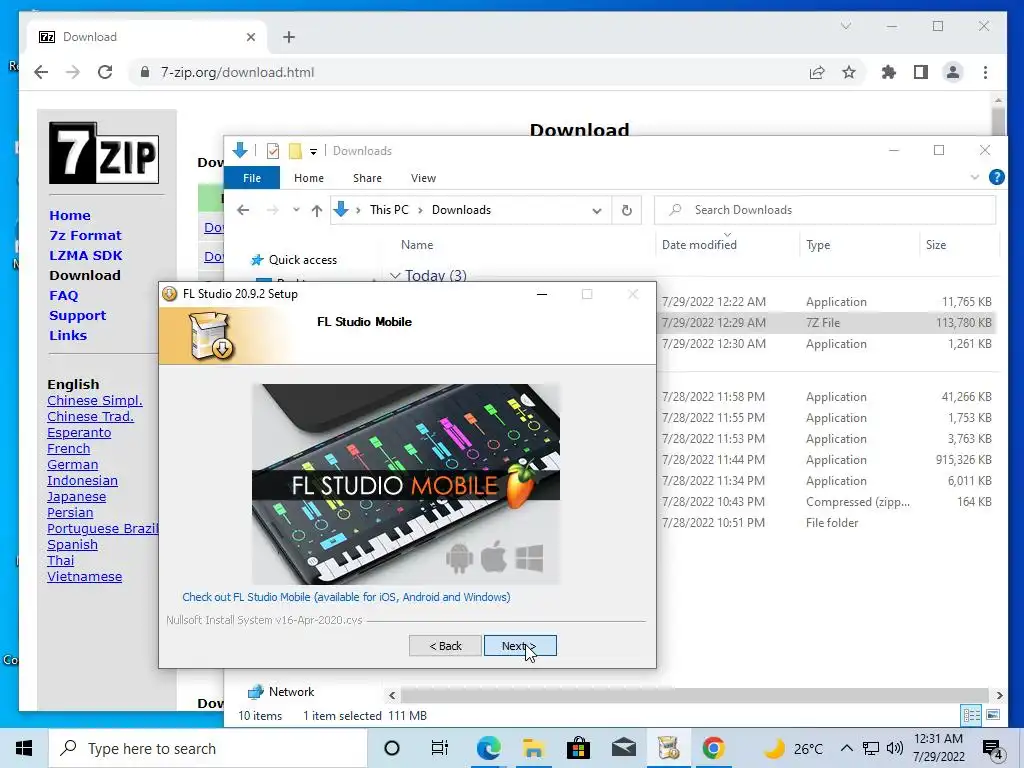
Task: Bookmark this page with the star
Action: [848, 72]
